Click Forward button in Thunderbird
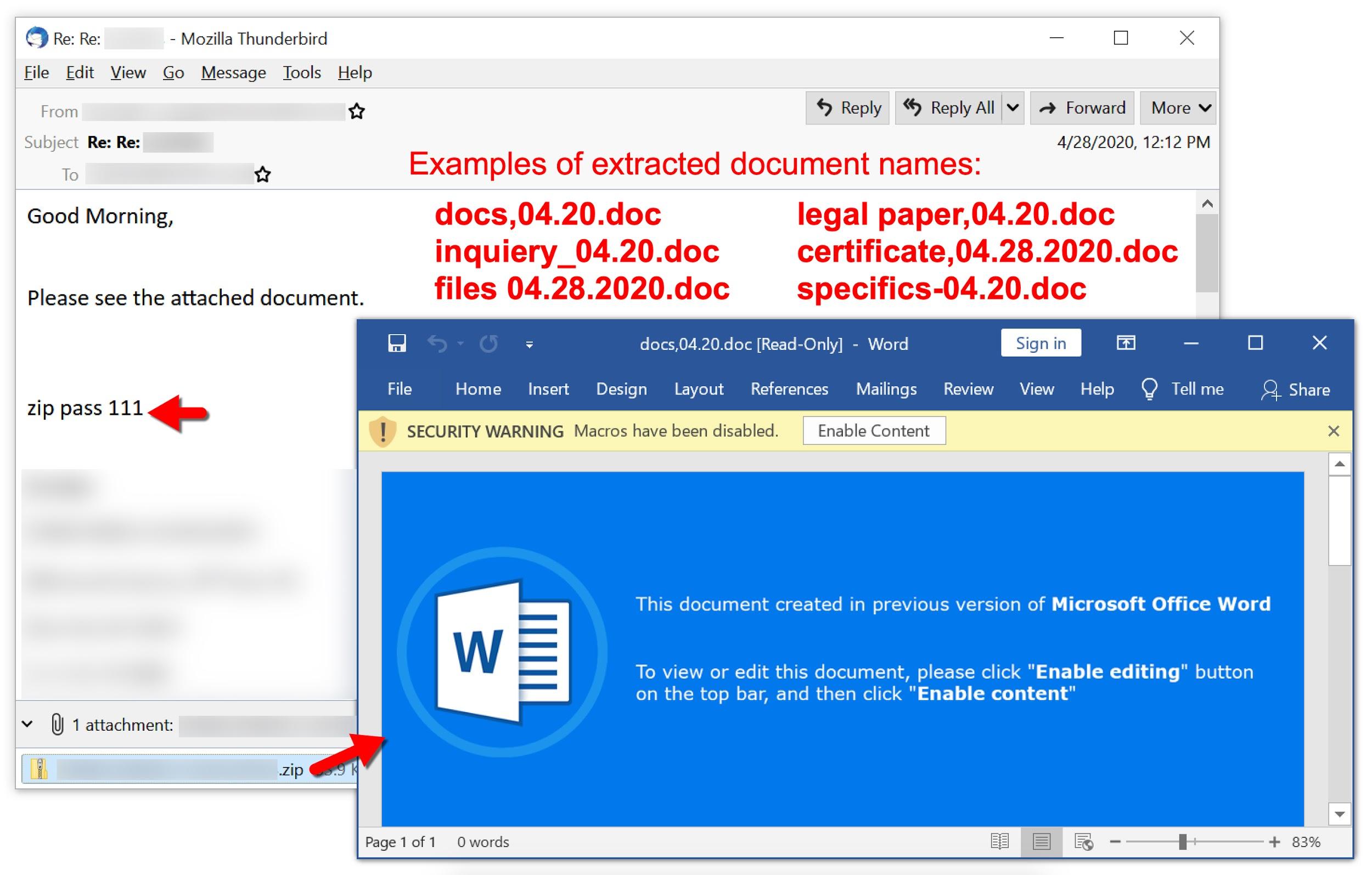 tap(1082, 108)
